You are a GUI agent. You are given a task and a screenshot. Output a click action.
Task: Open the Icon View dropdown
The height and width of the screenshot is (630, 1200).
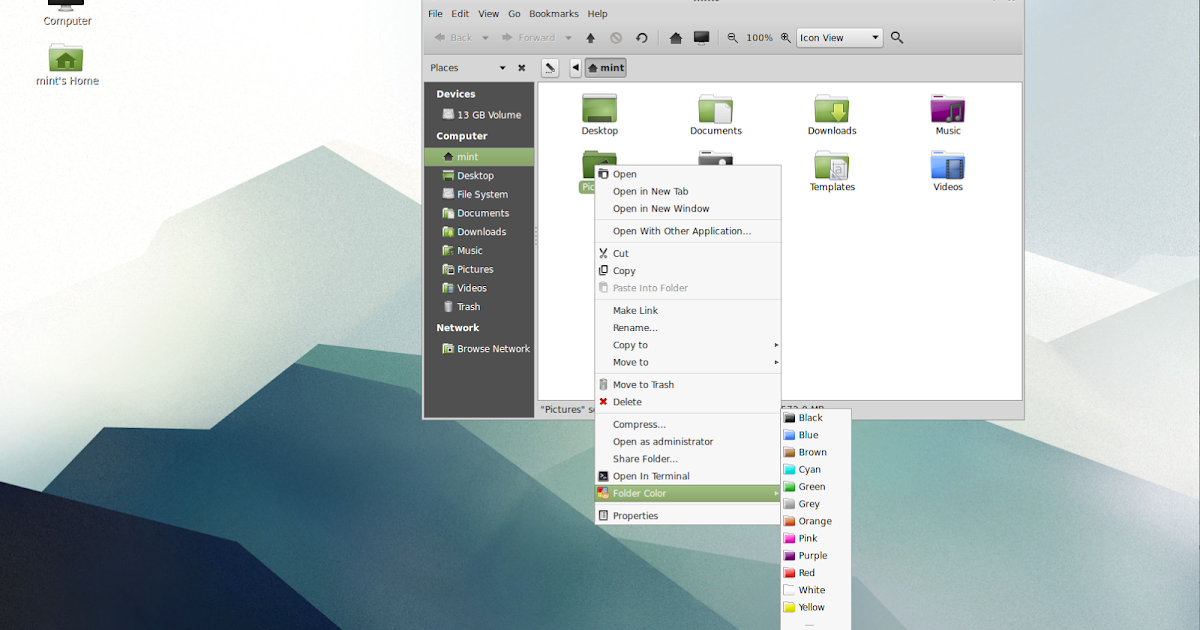coord(838,37)
